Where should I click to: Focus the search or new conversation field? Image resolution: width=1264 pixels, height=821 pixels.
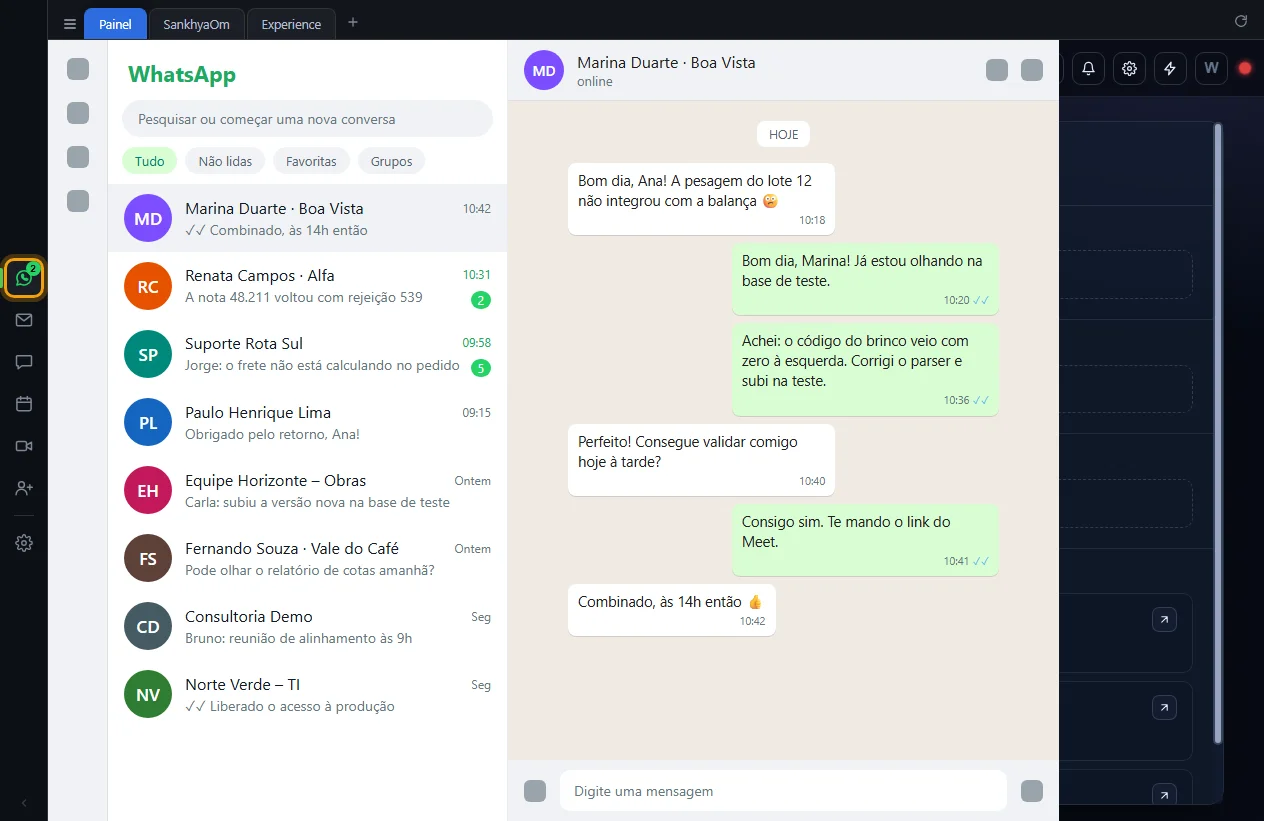[x=307, y=119]
